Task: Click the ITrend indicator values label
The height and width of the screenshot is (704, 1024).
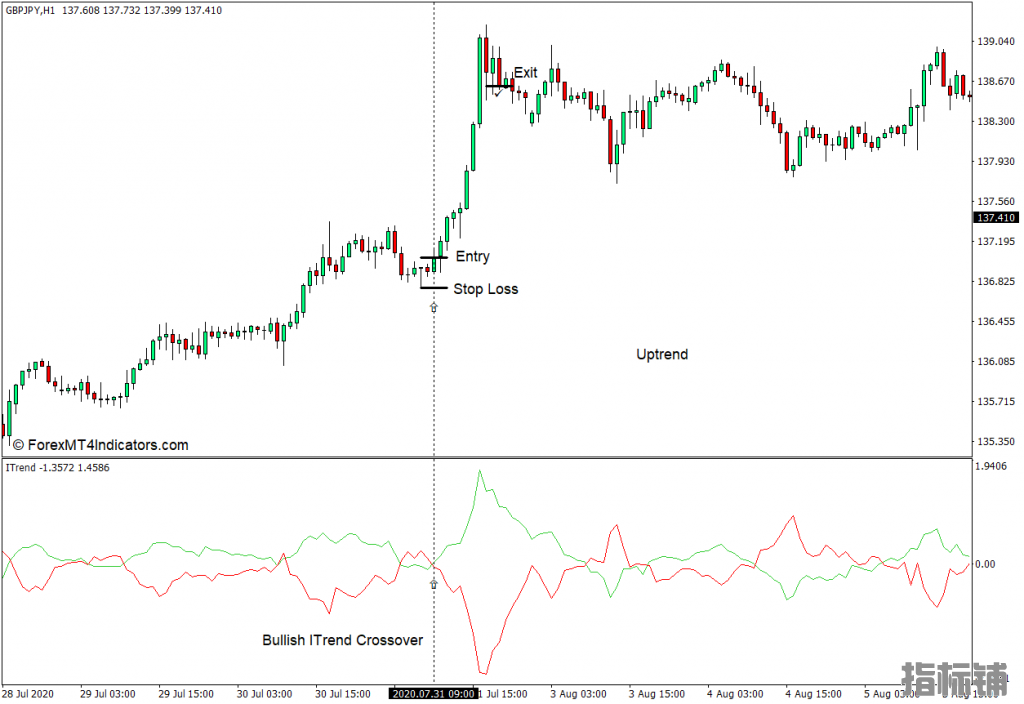Action: click(x=57, y=468)
